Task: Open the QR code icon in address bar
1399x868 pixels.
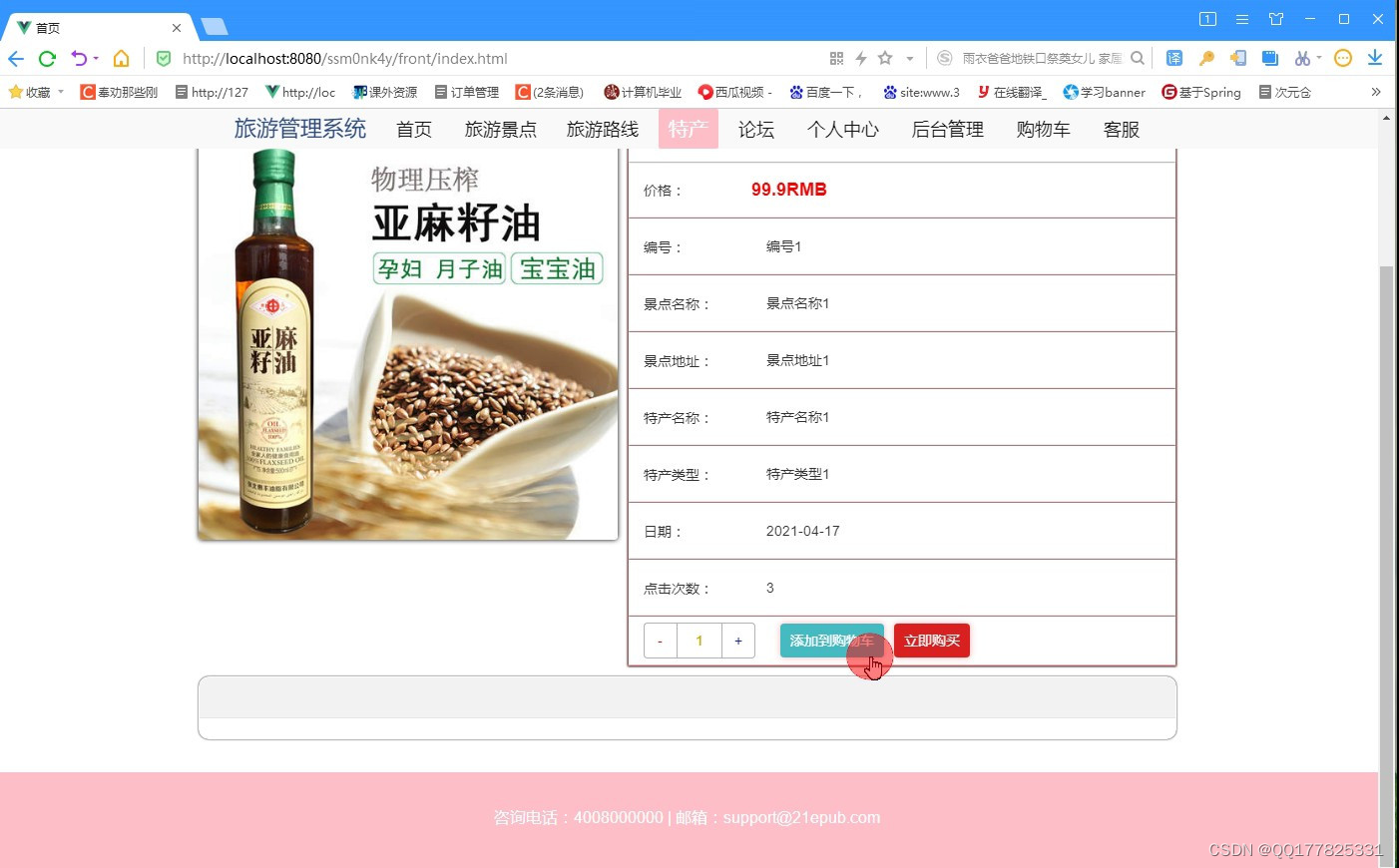Action: (836, 58)
